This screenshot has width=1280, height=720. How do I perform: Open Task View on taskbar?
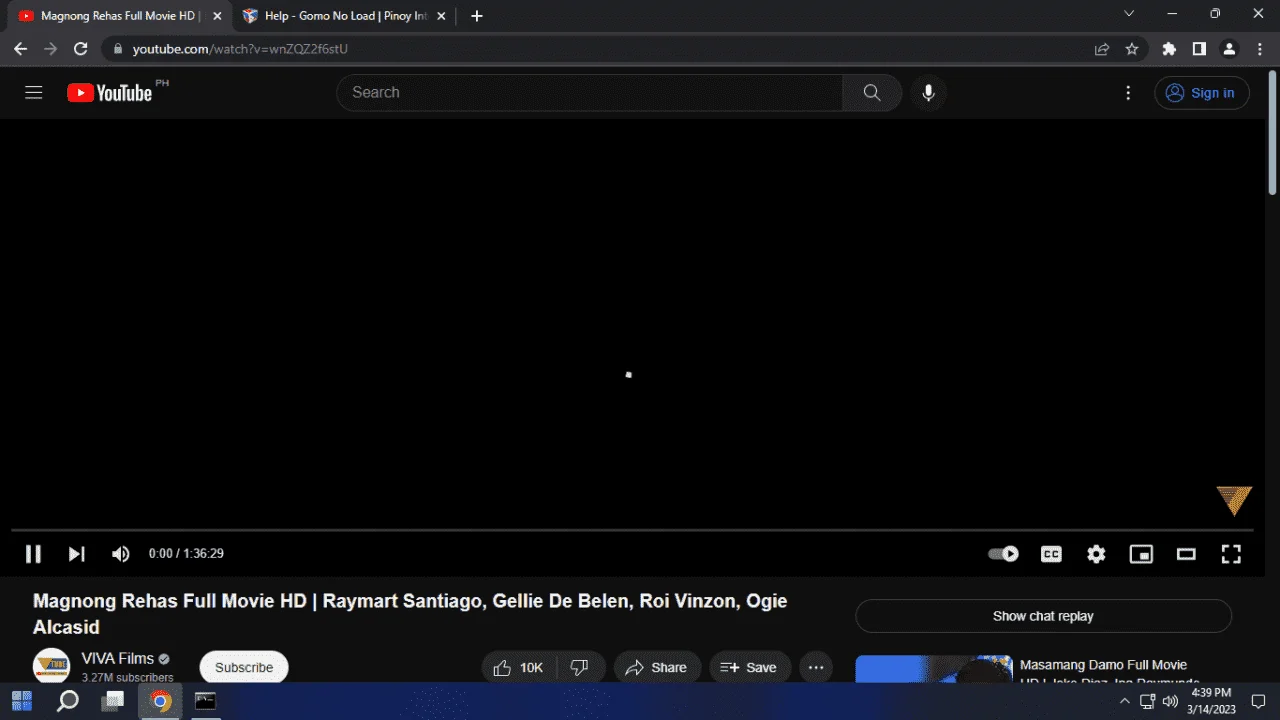click(114, 701)
